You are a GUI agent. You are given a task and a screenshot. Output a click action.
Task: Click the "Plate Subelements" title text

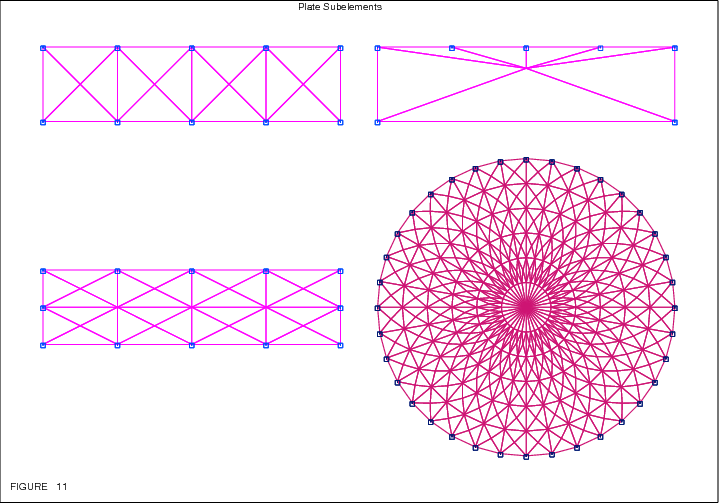pyautogui.click(x=340, y=7)
